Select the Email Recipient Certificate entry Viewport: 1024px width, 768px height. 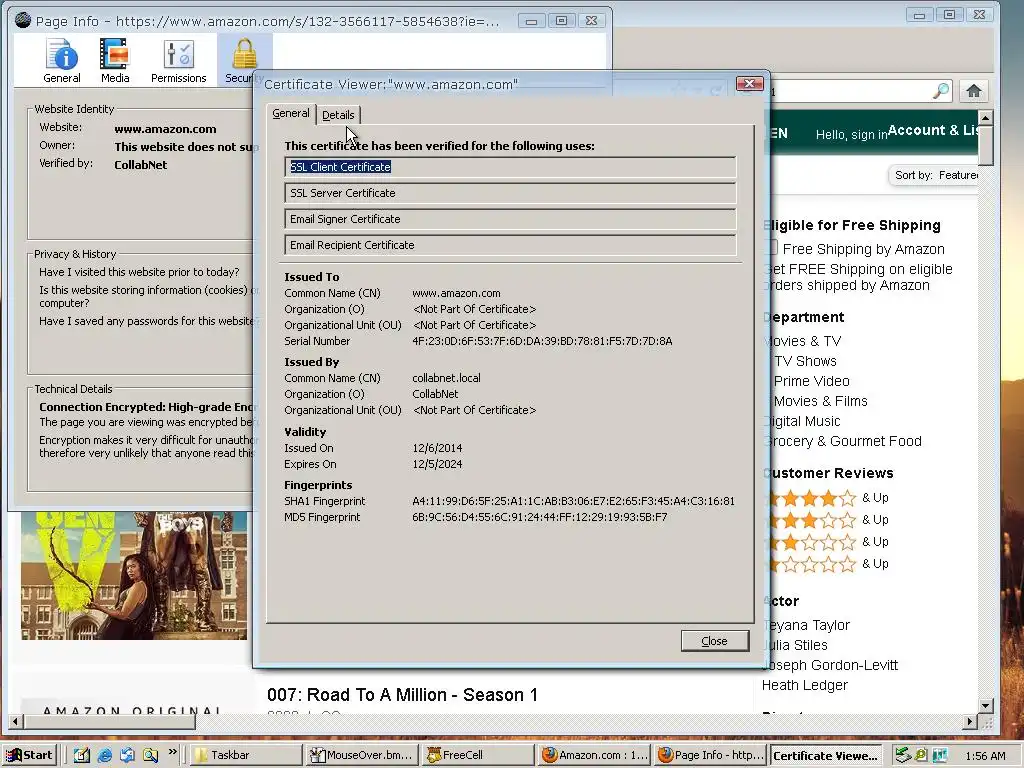510,246
